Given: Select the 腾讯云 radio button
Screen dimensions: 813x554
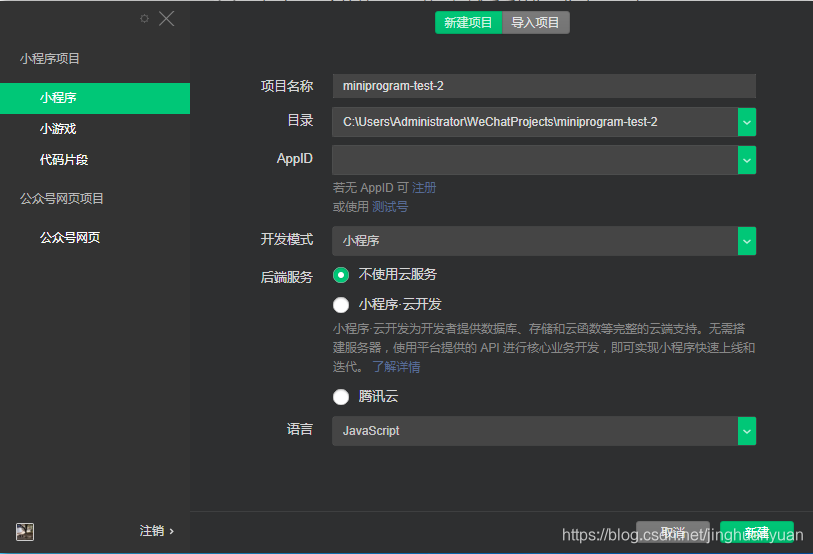Looking at the screenshot, I should (x=341, y=397).
